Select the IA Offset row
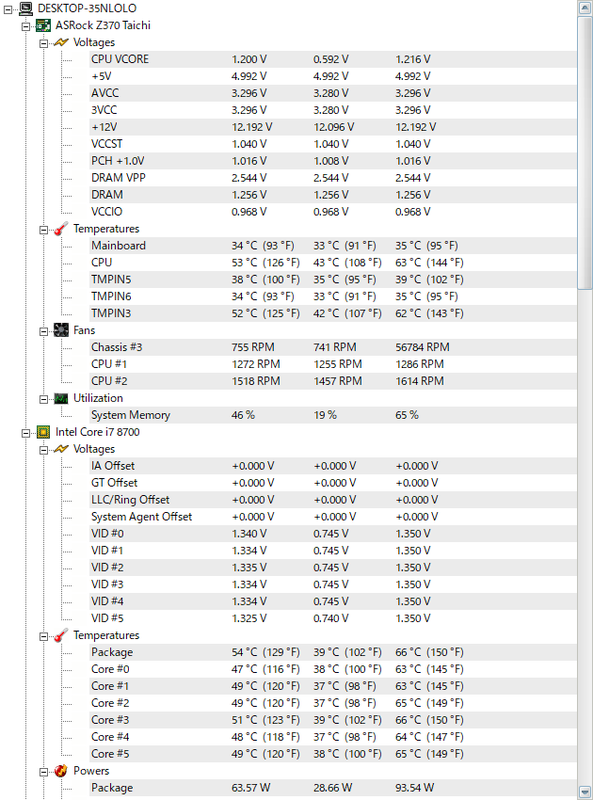593x800 pixels. coord(333,466)
